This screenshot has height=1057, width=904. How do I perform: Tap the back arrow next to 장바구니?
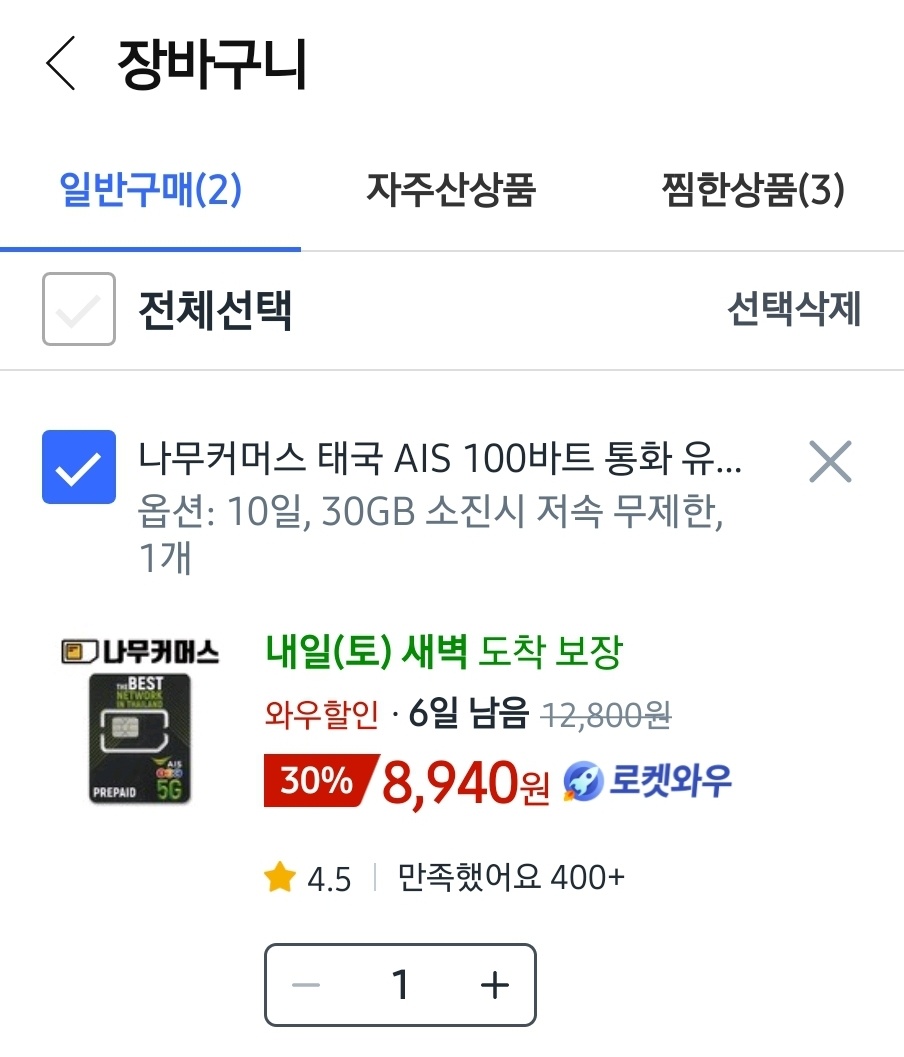[61, 64]
